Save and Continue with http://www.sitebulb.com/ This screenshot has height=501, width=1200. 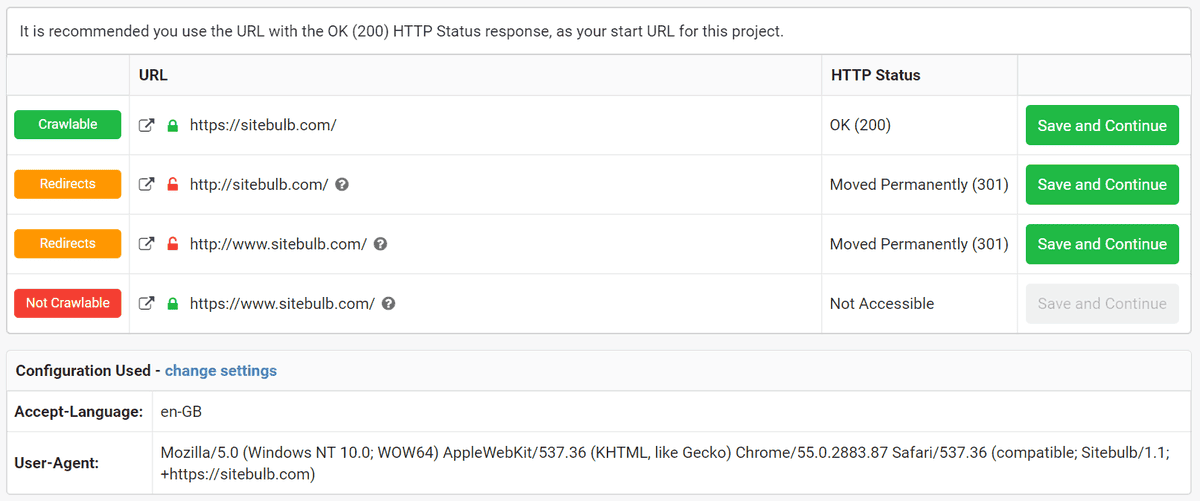[x=1102, y=244]
